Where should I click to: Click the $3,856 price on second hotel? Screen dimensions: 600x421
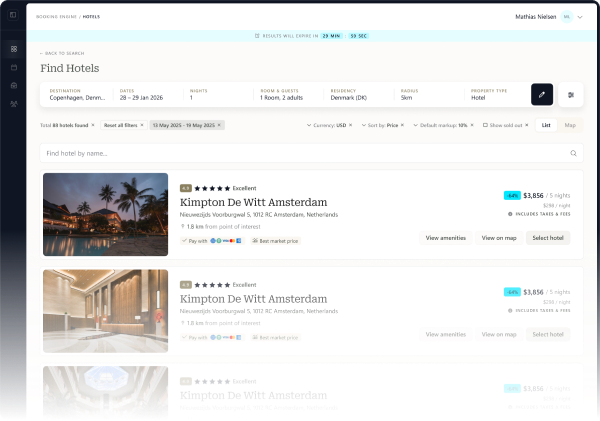pos(533,292)
